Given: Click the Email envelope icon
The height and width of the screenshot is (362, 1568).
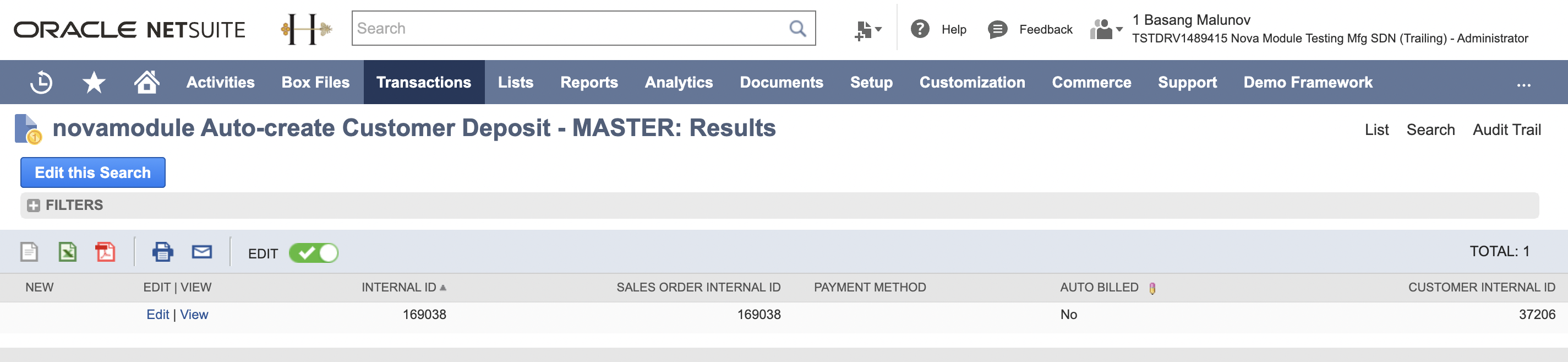Looking at the screenshot, I should click(201, 252).
